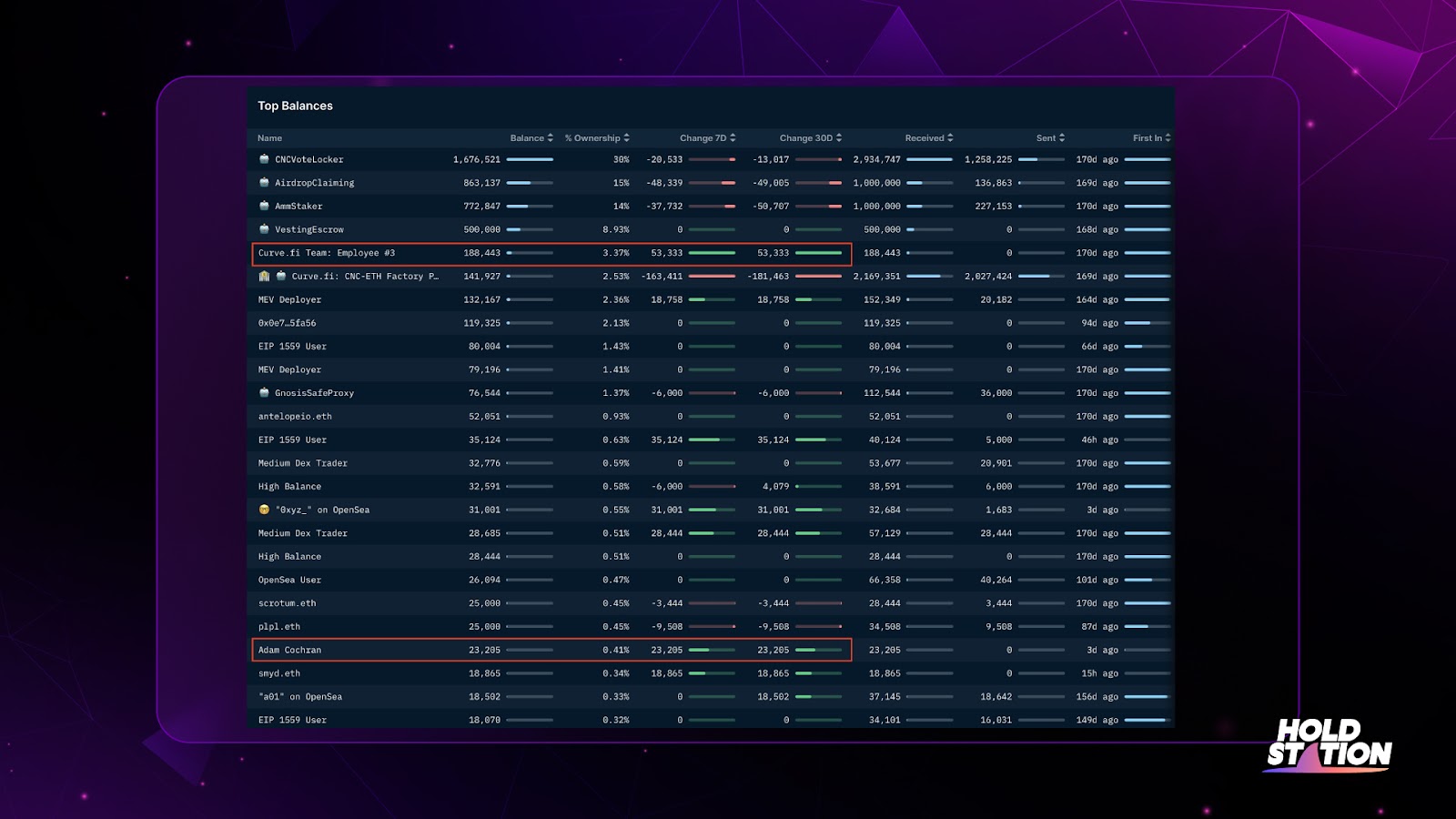This screenshot has width=1456, height=819.
Task: Select the AmmStaker name
Action: coord(298,207)
